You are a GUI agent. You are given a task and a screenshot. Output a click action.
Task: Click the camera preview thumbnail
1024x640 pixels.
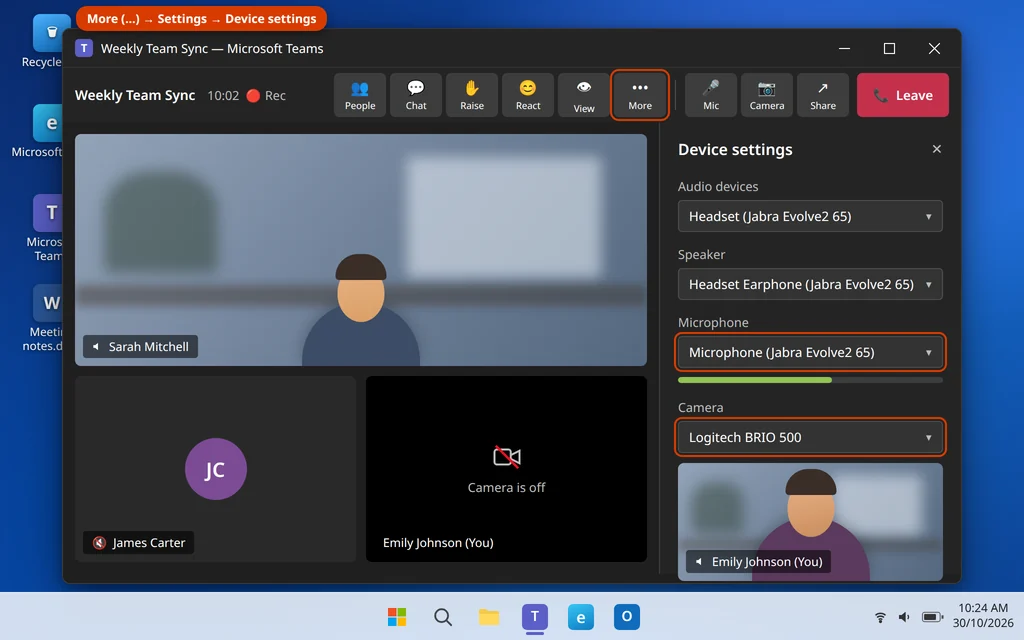pyautogui.click(x=810, y=522)
